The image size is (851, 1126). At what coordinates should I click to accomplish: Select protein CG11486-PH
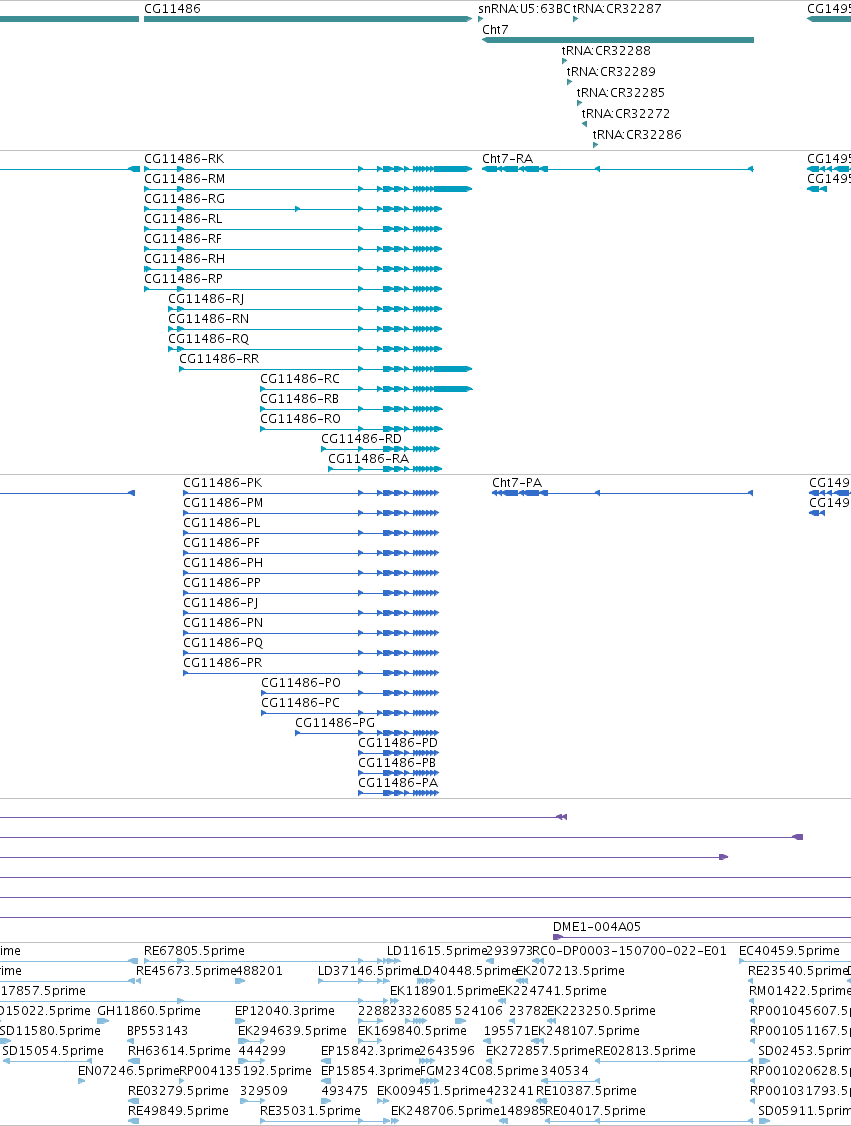point(223,563)
